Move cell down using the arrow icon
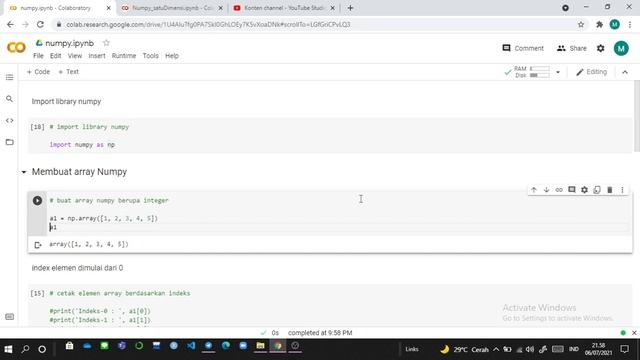The image size is (640, 360). click(546, 190)
